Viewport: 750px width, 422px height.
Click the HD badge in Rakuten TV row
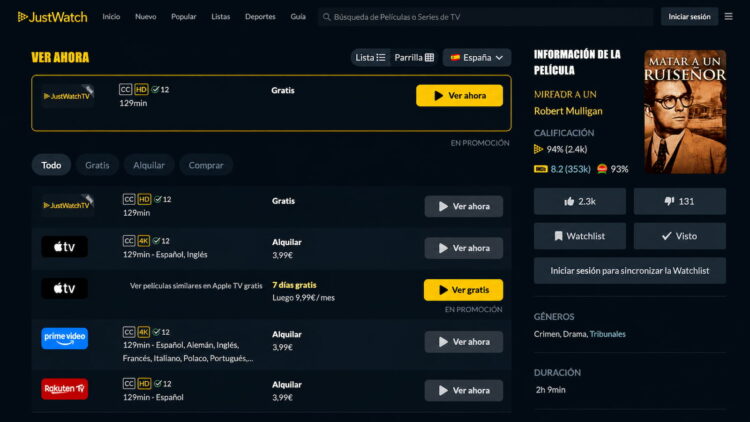(x=144, y=383)
